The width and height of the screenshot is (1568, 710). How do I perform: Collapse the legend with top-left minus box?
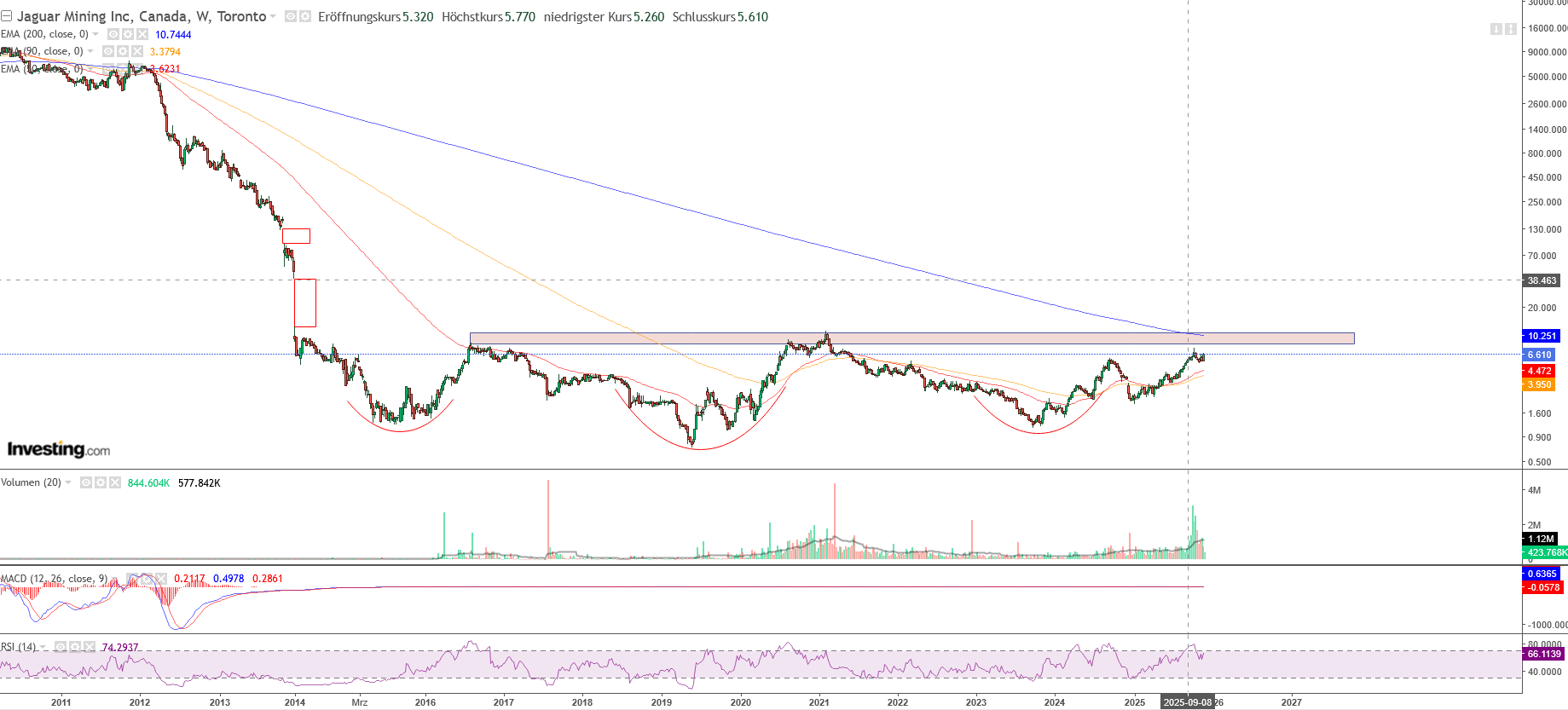click(x=6, y=16)
